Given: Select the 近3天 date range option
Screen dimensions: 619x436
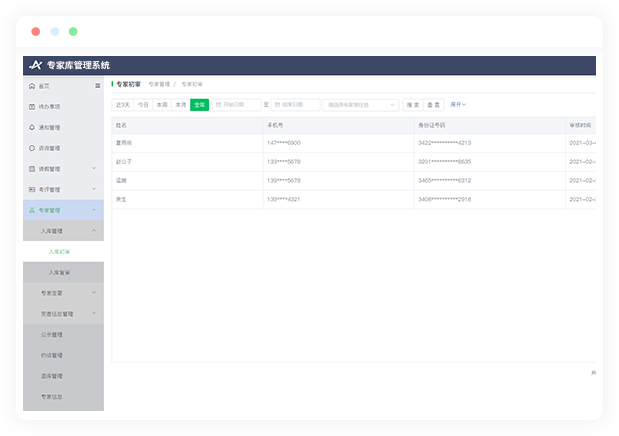Looking at the screenshot, I should tap(122, 104).
